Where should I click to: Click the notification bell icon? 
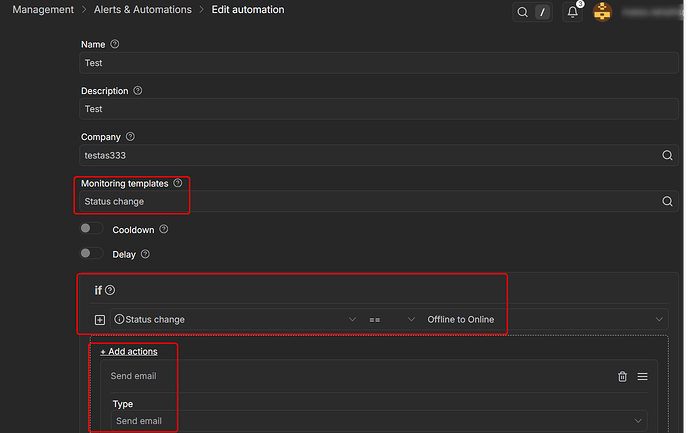tap(573, 12)
